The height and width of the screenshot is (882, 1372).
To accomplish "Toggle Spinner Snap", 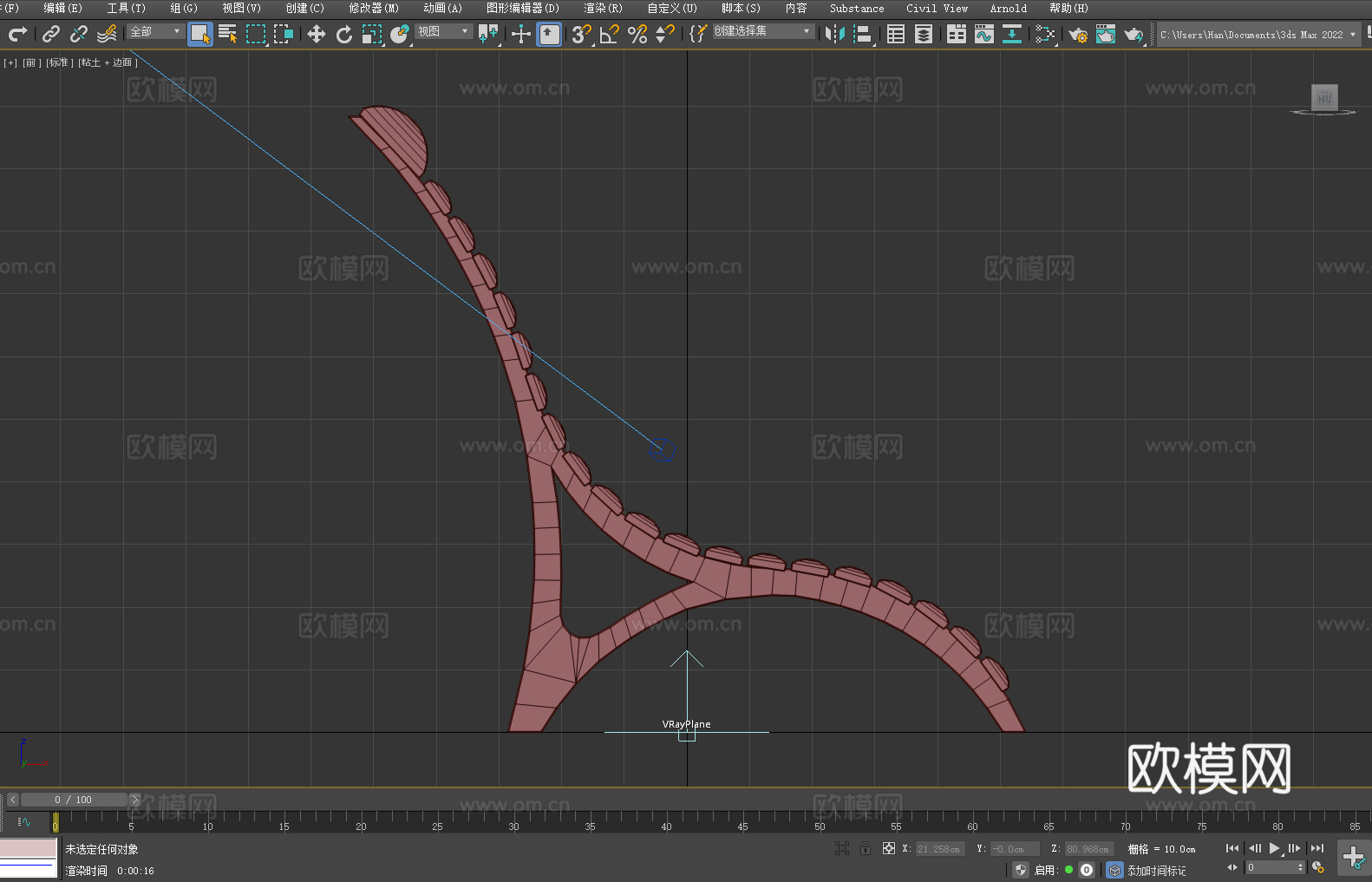I will pos(665,34).
